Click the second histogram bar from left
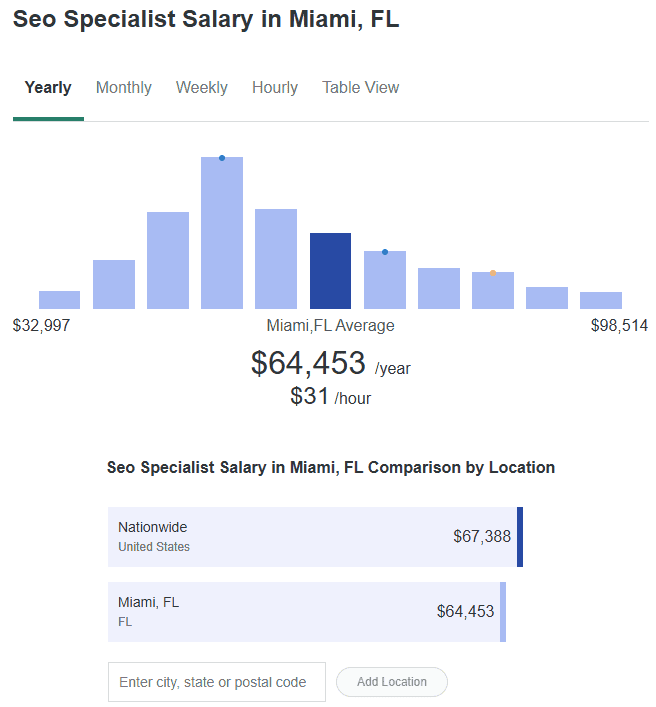 coord(114,284)
